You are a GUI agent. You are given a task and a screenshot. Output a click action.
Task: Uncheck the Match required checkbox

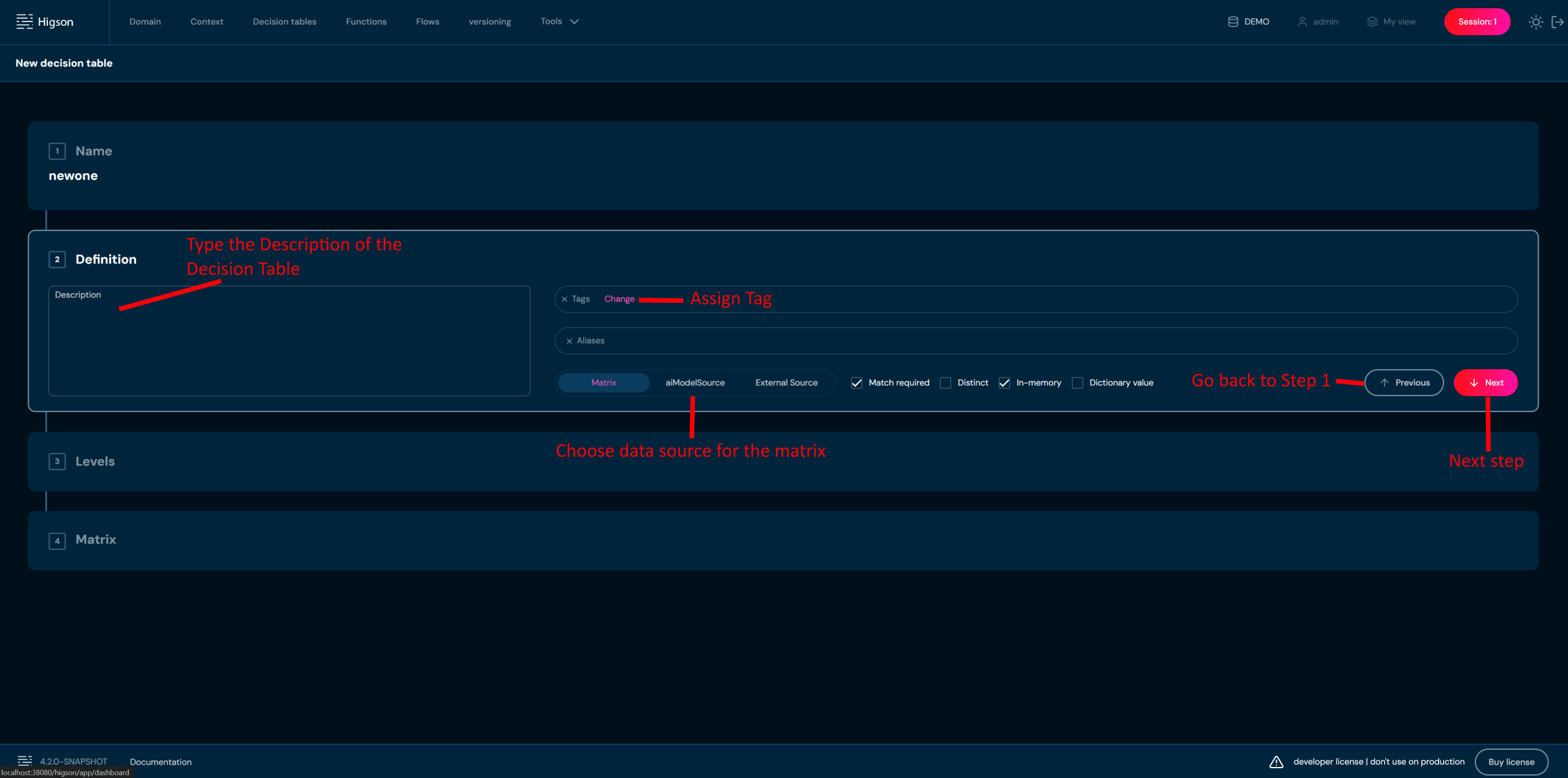point(857,383)
